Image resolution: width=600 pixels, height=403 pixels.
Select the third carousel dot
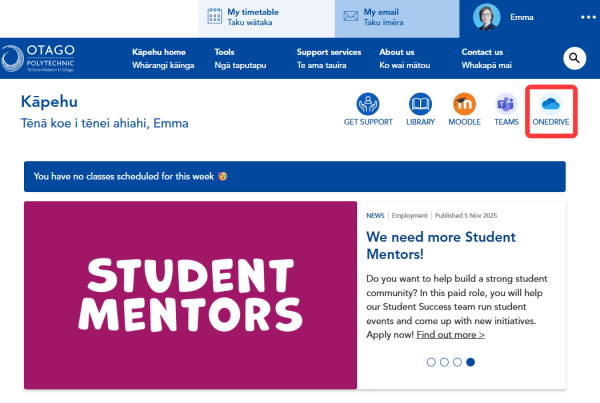tap(457, 362)
